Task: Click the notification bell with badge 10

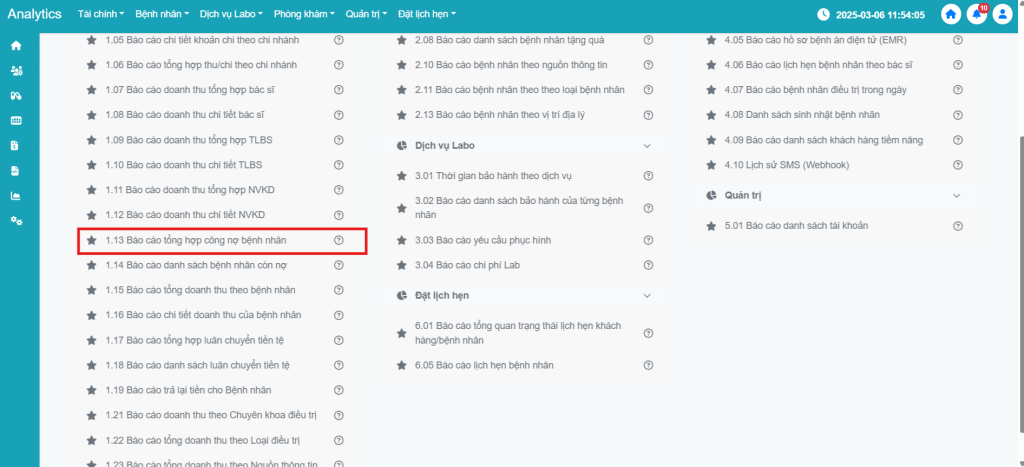Action: 976,14
